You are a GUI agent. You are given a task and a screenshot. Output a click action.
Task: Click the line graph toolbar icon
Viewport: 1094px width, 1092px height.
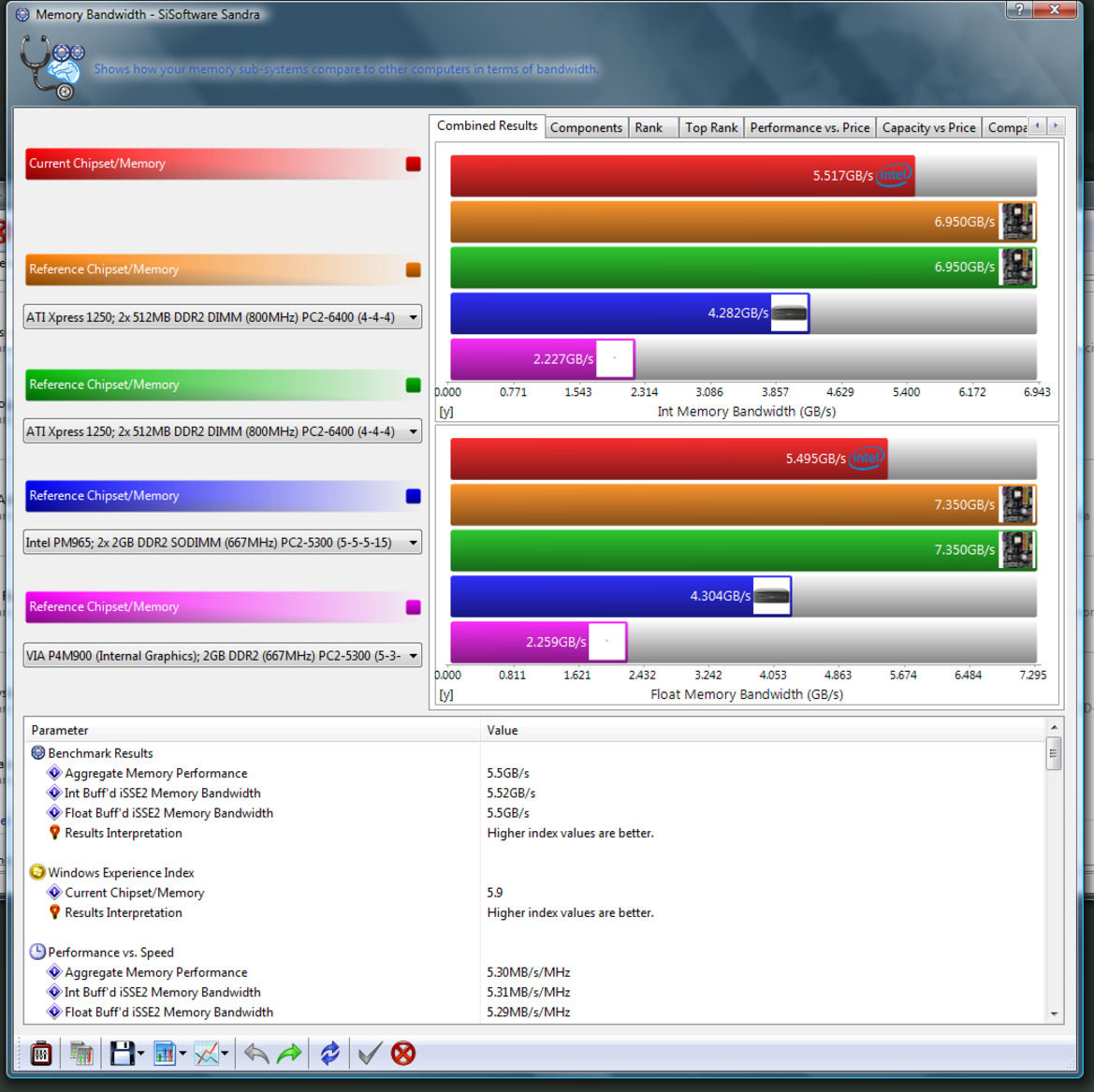pyautogui.click(x=207, y=1053)
